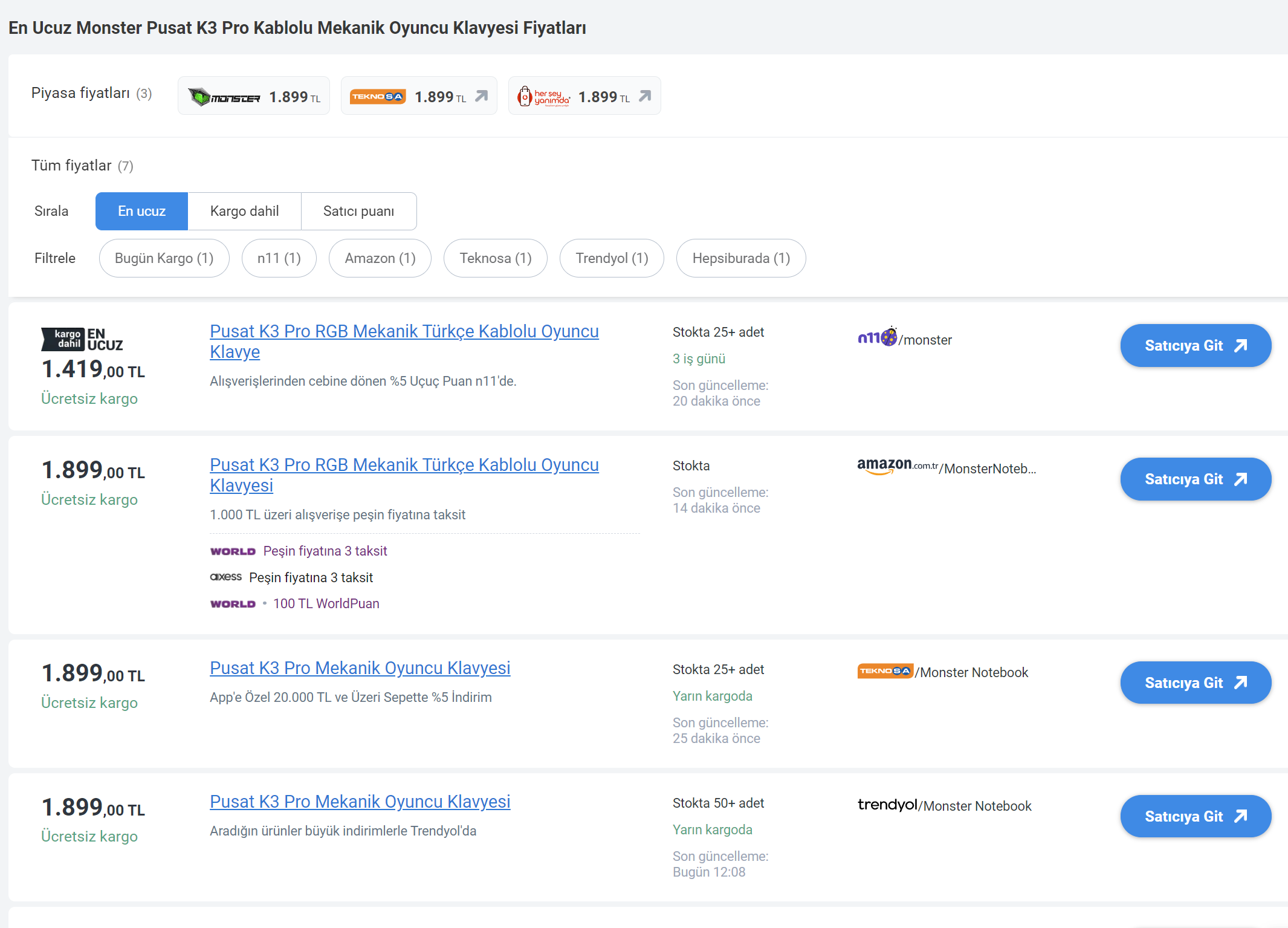1288x928 pixels.
Task: Open n11 listing Pusat K3 Pro RGB Klavye link
Action: [x=404, y=342]
